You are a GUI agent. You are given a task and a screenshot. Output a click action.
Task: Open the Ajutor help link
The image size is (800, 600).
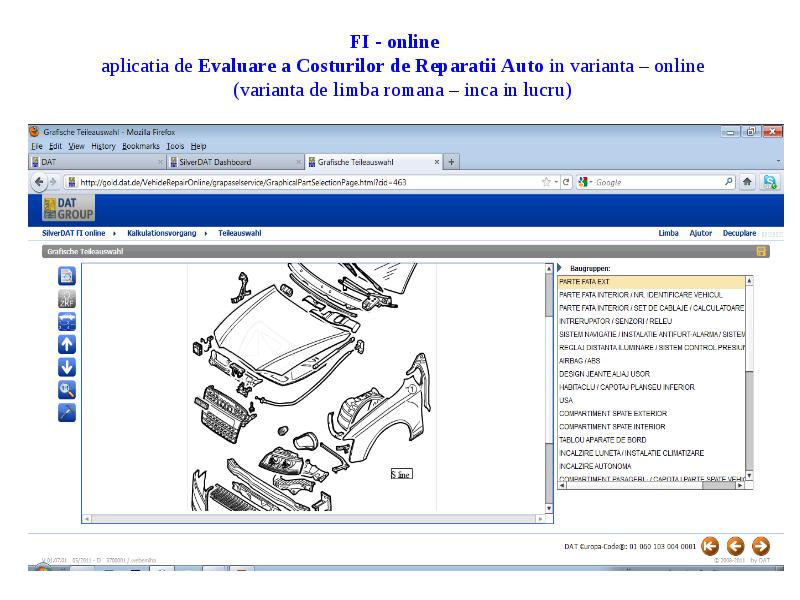pos(701,233)
